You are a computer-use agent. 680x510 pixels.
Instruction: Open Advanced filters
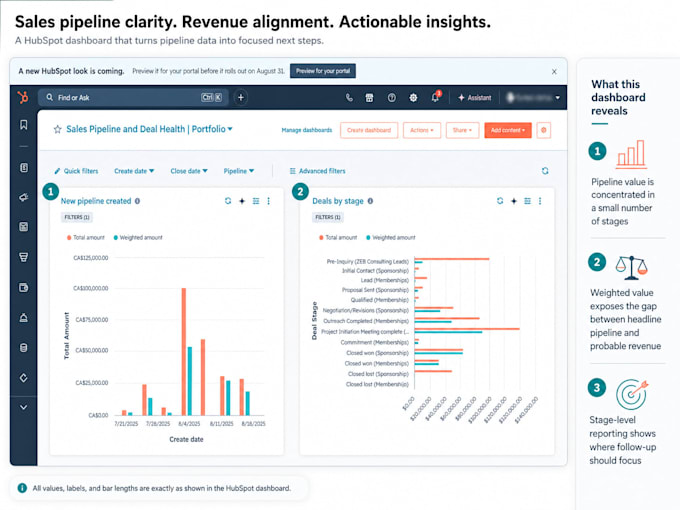click(x=317, y=171)
